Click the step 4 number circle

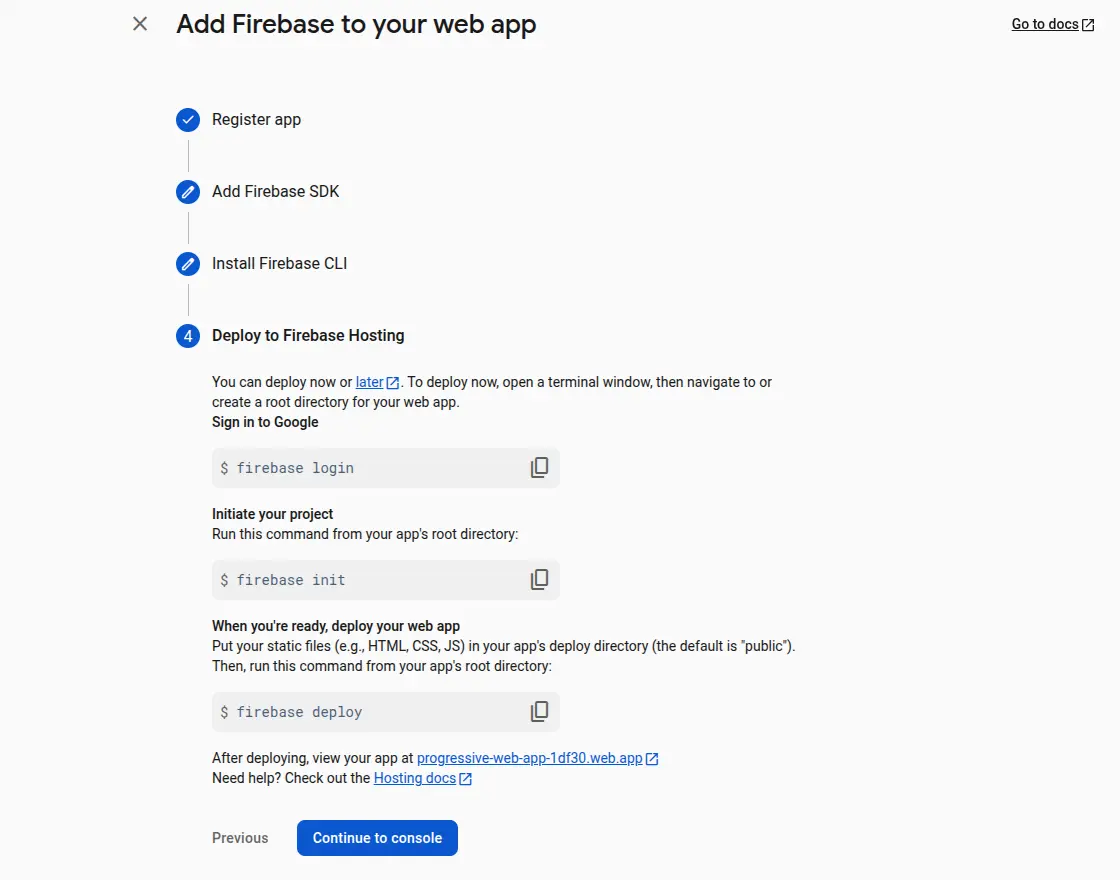[x=188, y=336]
